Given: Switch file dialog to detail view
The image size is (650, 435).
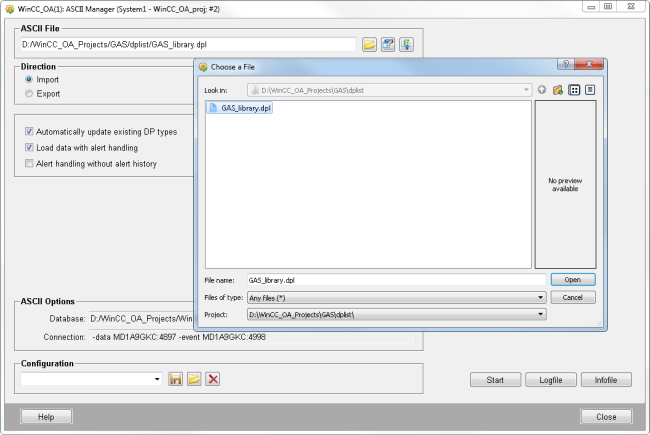Looking at the screenshot, I should 590,90.
